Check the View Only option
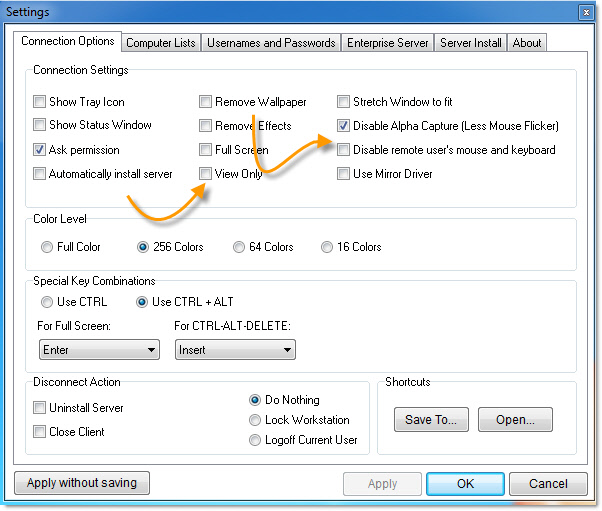 205,174
